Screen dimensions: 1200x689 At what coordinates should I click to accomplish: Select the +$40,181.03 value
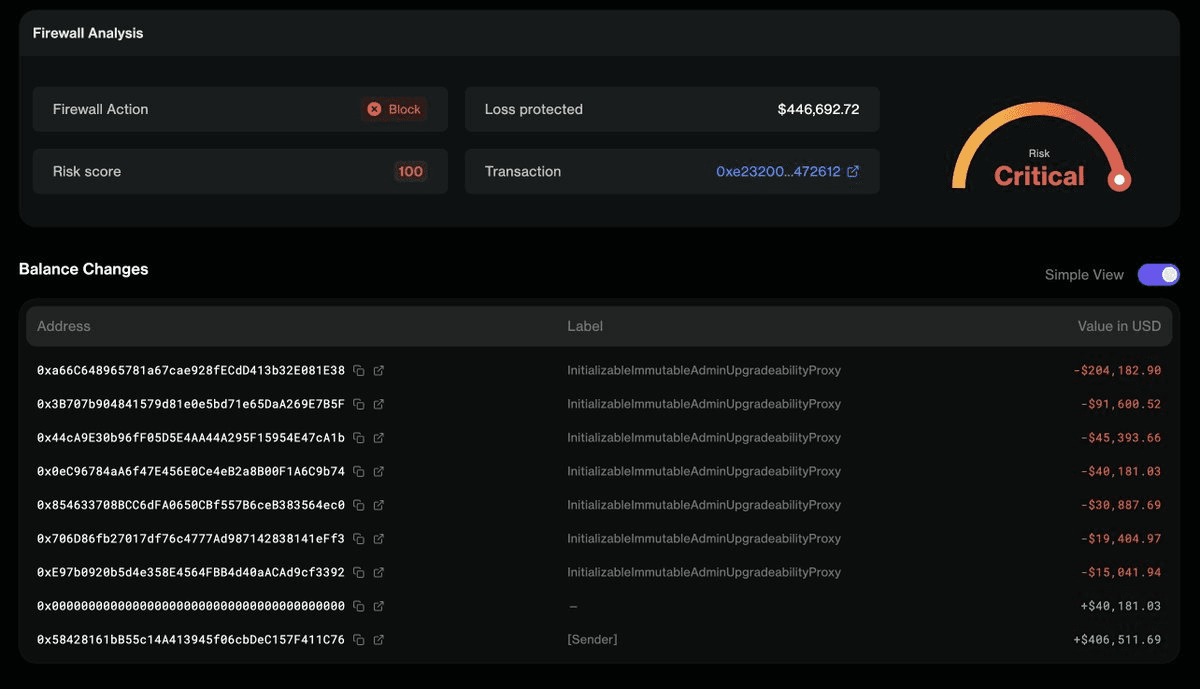1121,606
